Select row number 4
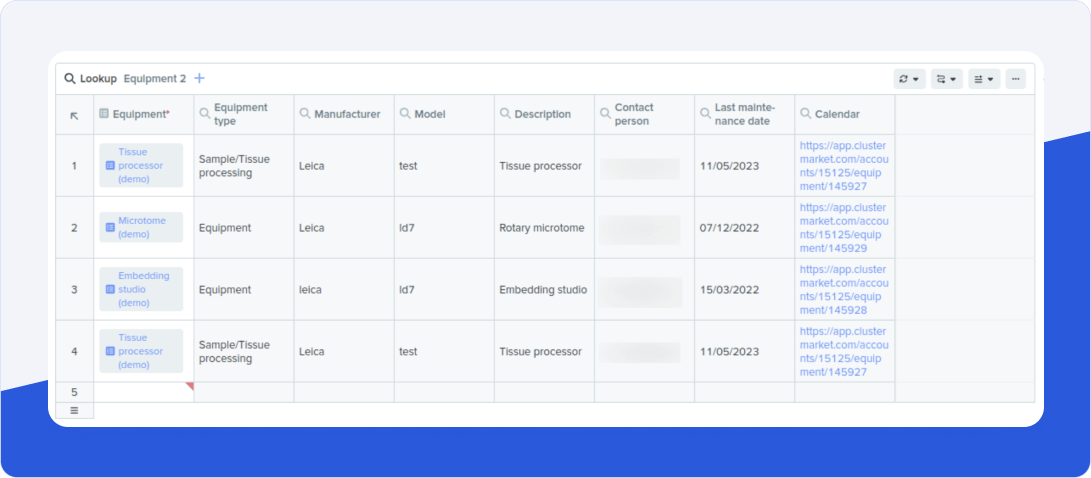Viewport: 1091px width, 478px height. [74, 351]
